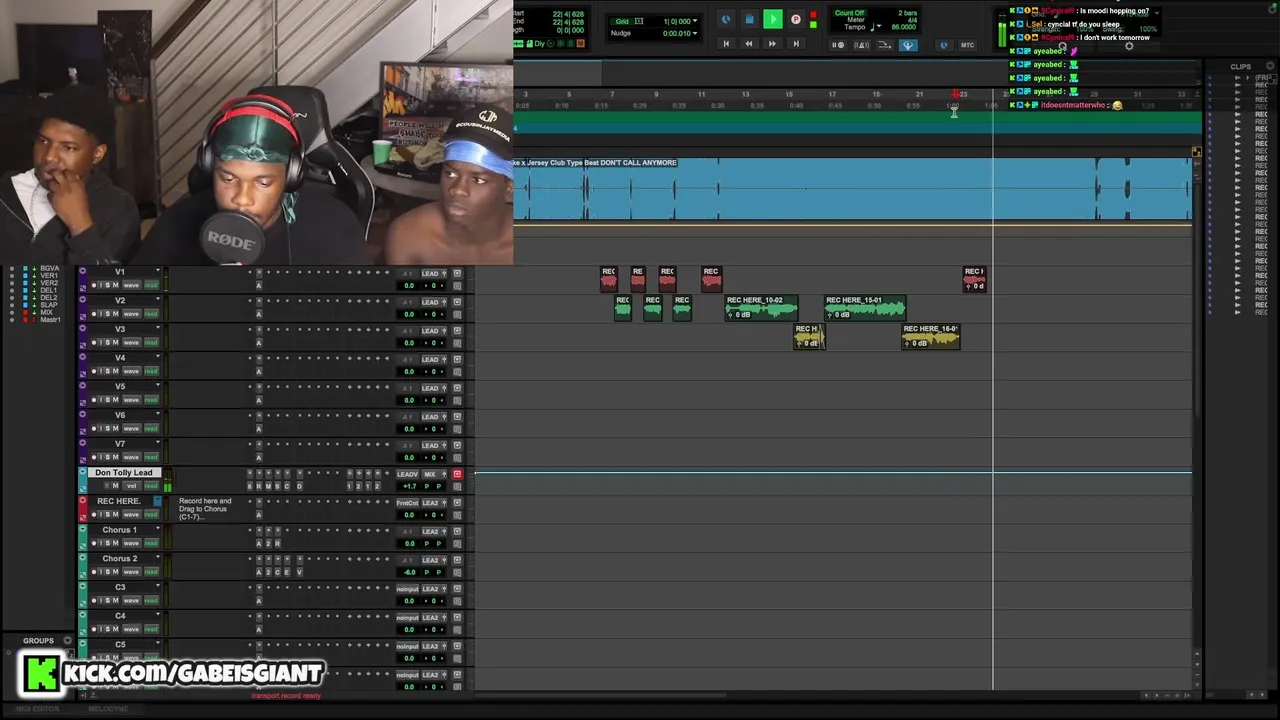Viewport: 1280px width, 720px height.
Task: Open the Grid value dropdown arrow
Action: coord(696,21)
